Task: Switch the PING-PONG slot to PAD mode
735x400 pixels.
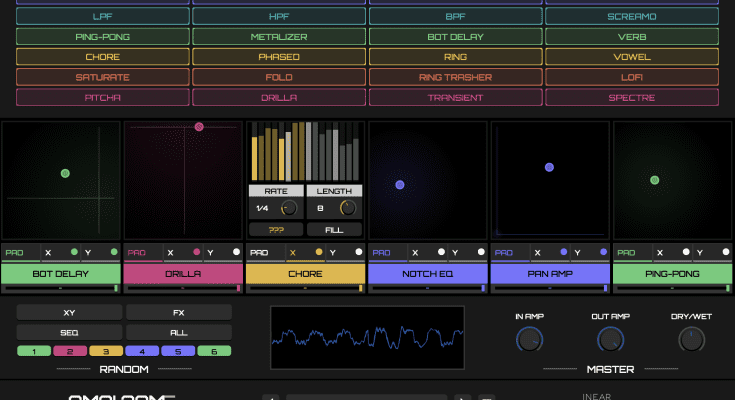Action: [x=625, y=253]
